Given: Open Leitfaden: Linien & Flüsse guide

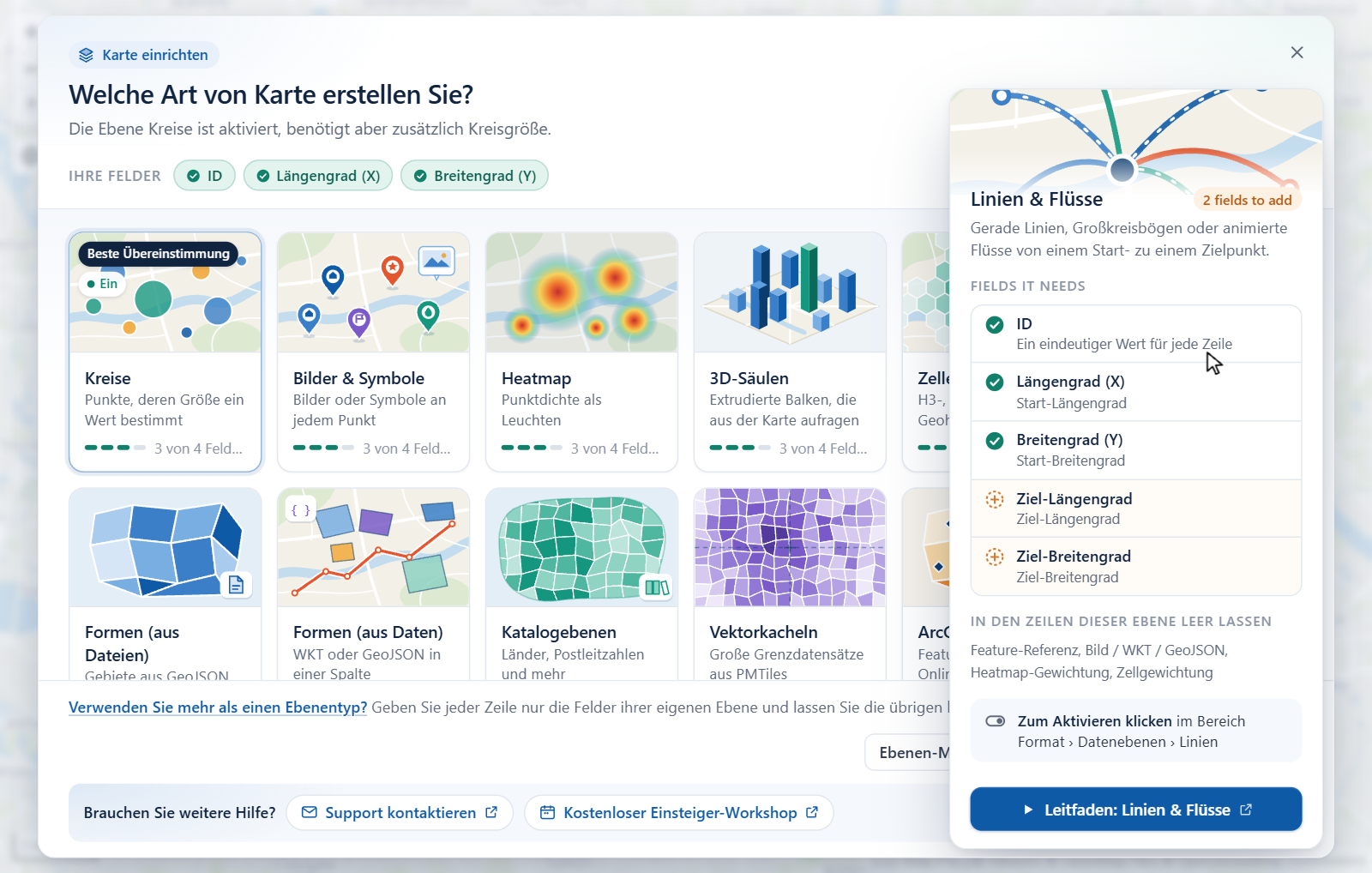Looking at the screenshot, I should 1136,810.
